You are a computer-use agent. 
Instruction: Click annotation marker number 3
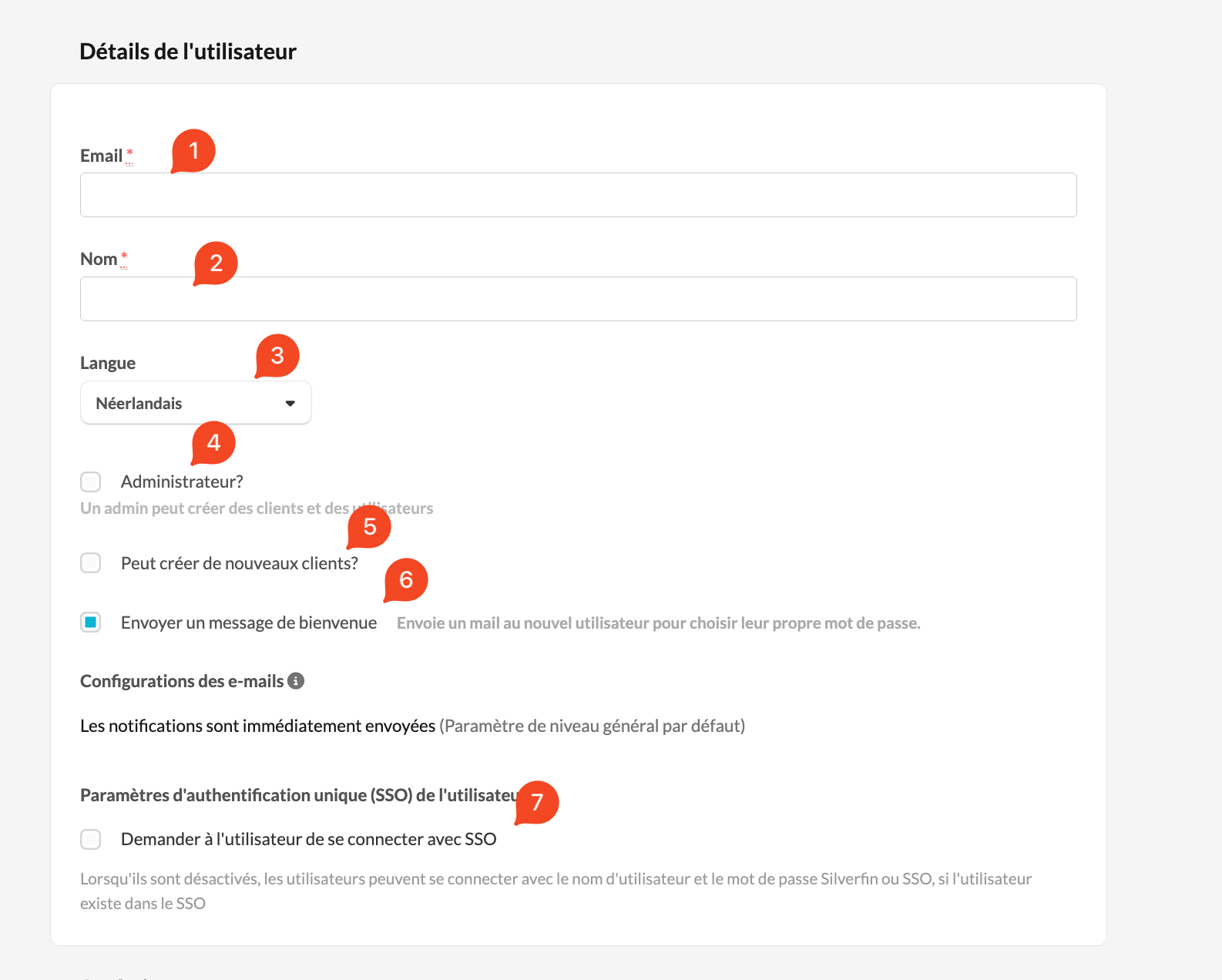277,356
